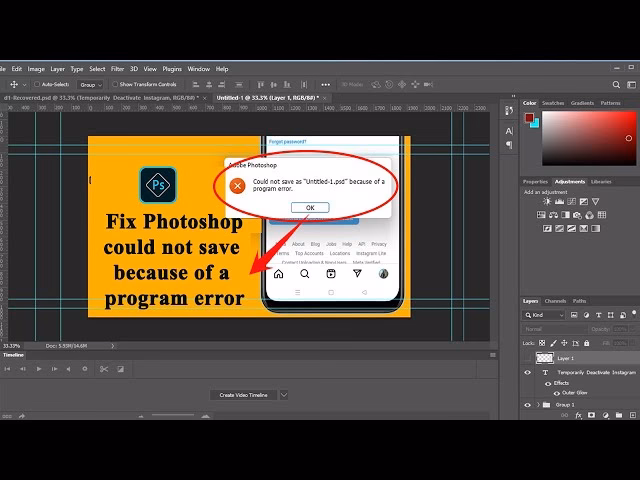Toggle lock image pixels brush icon

(553, 343)
